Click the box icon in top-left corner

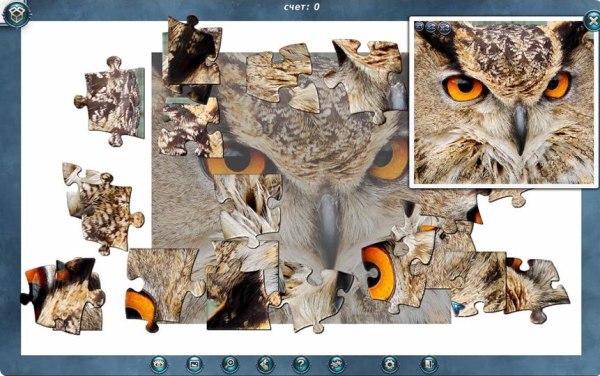pyautogui.click(x=16, y=15)
